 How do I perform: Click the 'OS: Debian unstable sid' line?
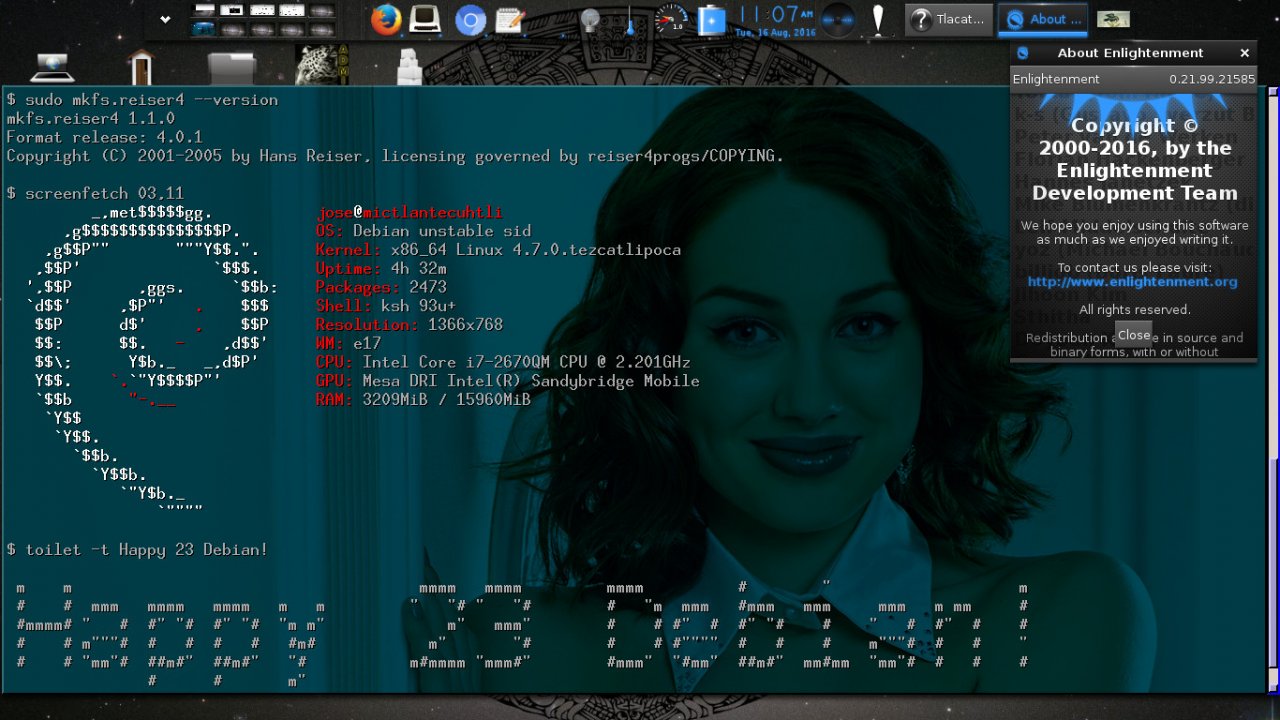(x=423, y=231)
